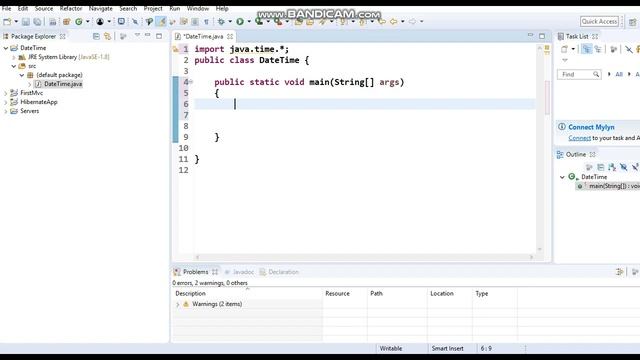
Task: Open the Source menu
Action: [x=44, y=8]
